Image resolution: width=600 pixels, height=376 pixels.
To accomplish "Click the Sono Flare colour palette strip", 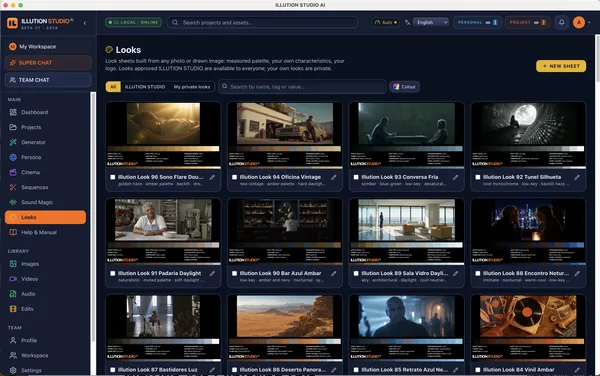I will pos(163,148).
